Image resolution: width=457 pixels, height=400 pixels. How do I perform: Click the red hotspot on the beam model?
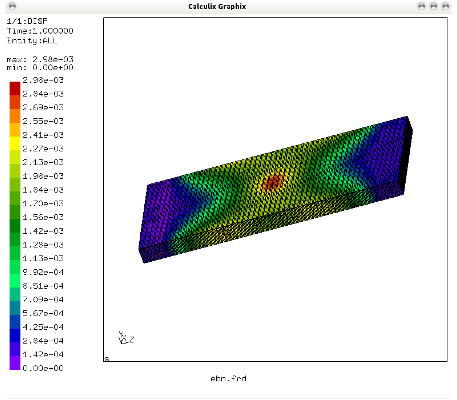coord(273,183)
